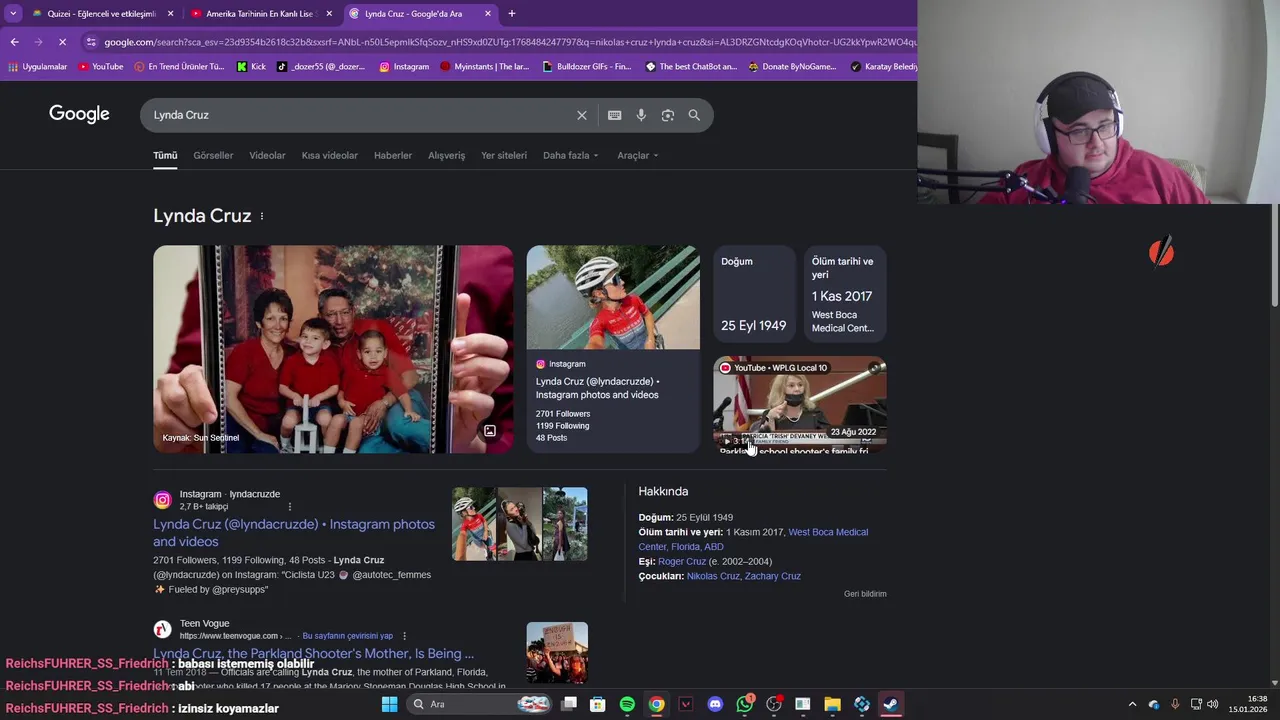Open the Donate ByNoGame bookmark
Viewport: 1280px width, 720px height.
[x=792, y=67]
